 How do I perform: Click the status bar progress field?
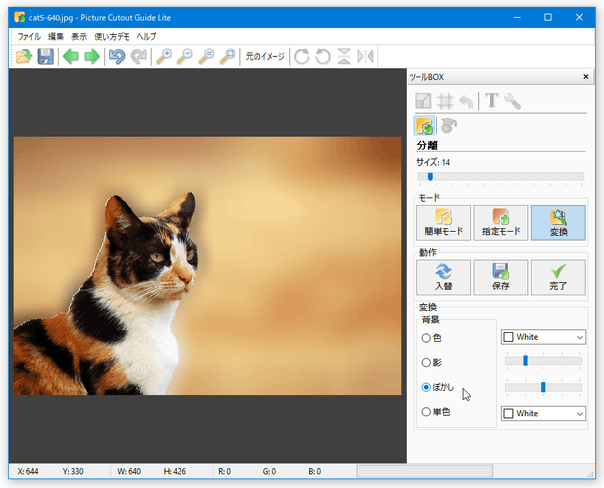pos(424,471)
